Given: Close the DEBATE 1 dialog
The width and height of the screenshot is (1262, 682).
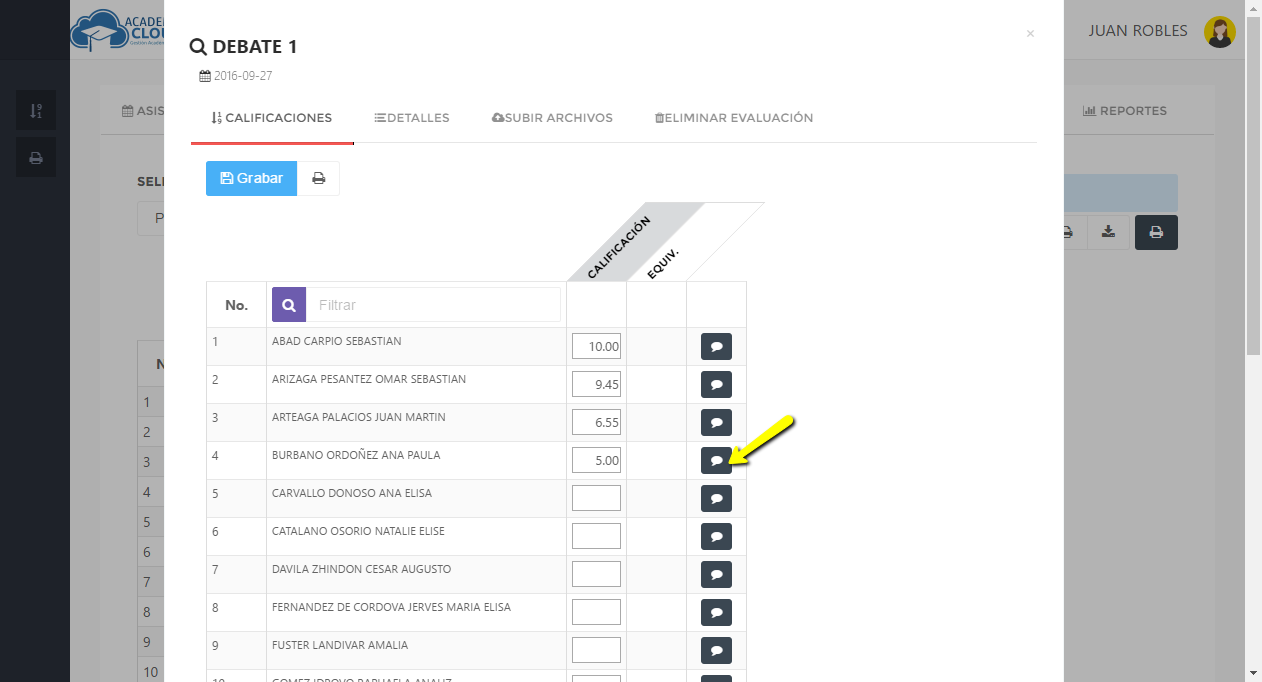Looking at the screenshot, I should click(1030, 34).
